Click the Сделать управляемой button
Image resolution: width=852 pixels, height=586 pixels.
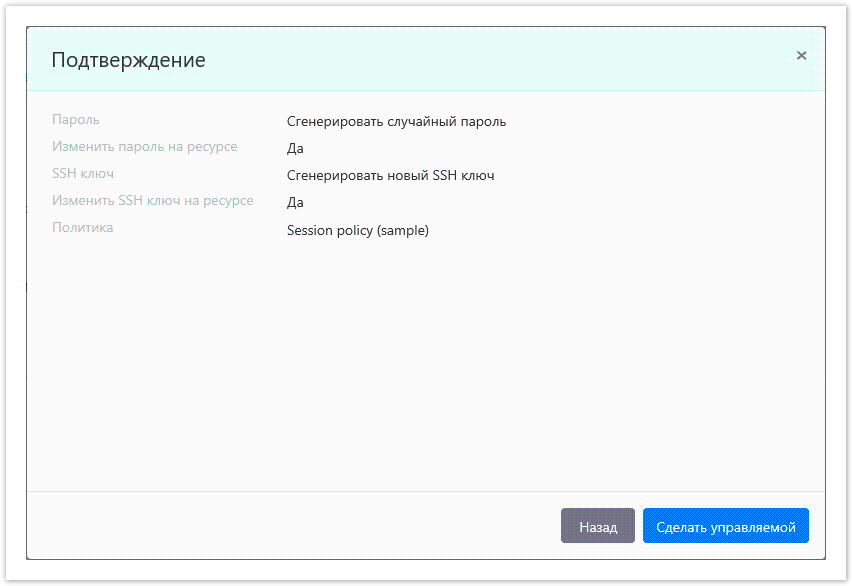click(x=725, y=526)
